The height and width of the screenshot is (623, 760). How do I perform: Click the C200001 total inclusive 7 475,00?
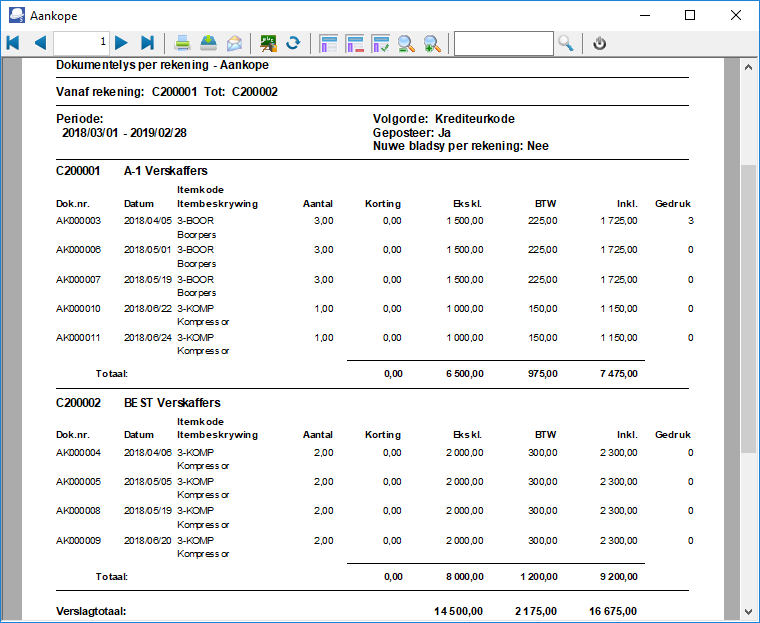(619, 374)
